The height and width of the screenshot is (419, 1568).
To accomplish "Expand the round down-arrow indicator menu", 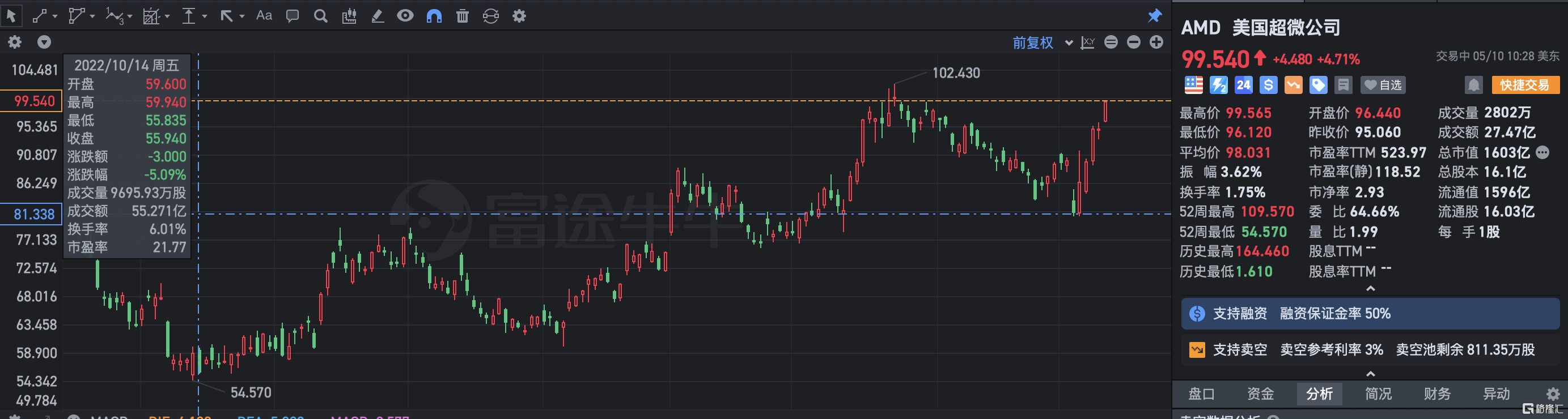I will (x=44, y=42).
